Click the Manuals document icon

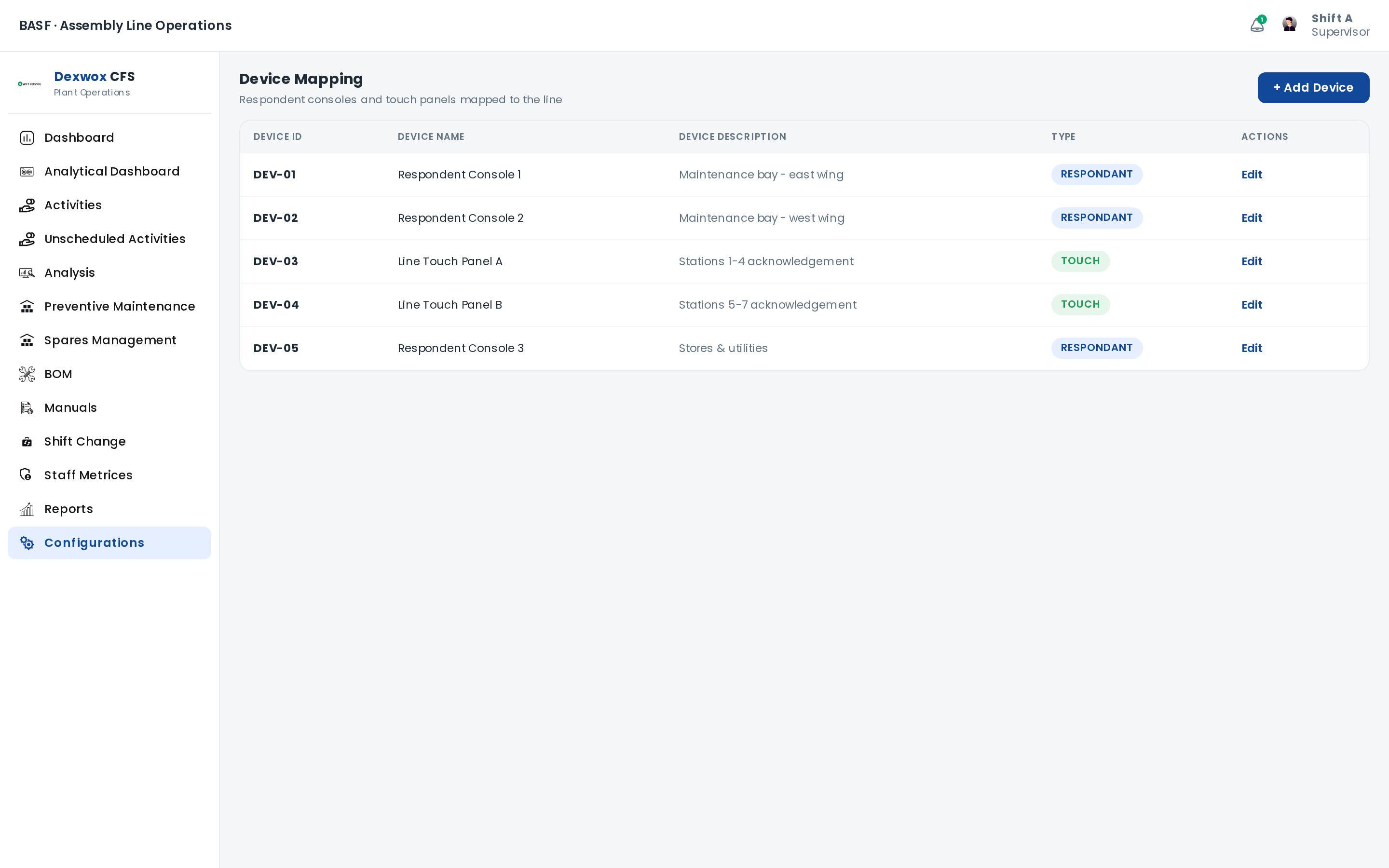(27, 407)
